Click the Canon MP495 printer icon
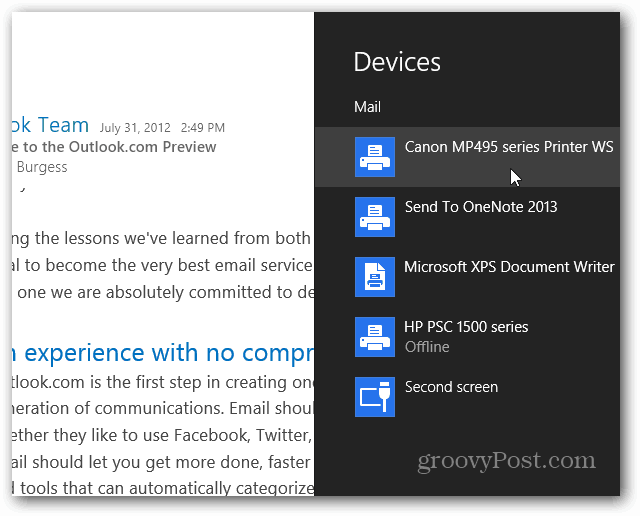The image size is (640, 516). pos(375,157)
